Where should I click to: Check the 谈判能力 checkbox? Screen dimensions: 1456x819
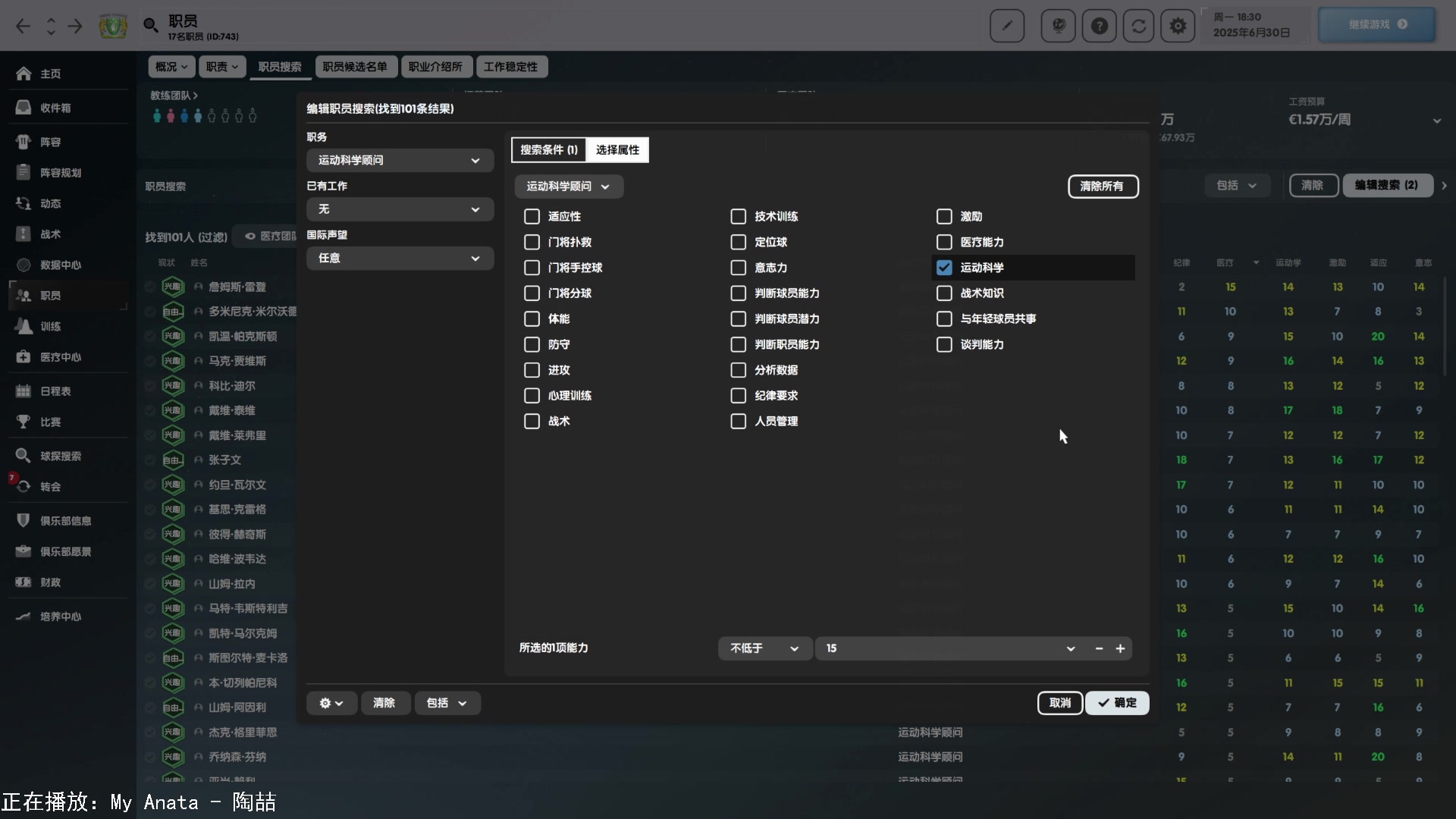tap(944, 345)
